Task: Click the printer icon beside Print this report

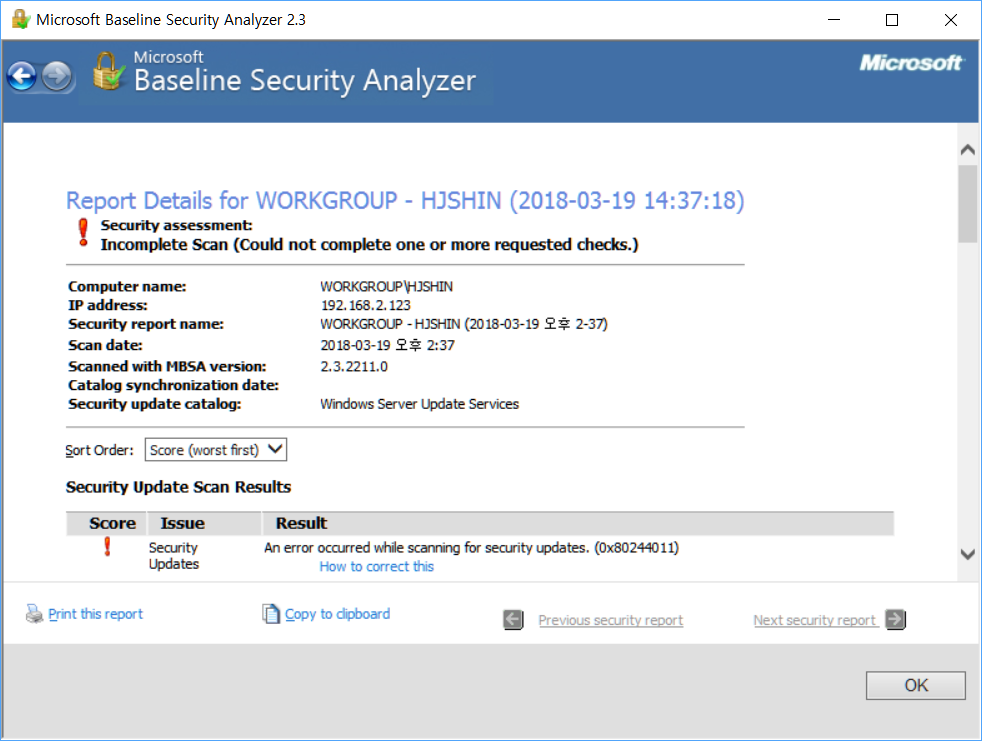Action: tap(34, 614)
